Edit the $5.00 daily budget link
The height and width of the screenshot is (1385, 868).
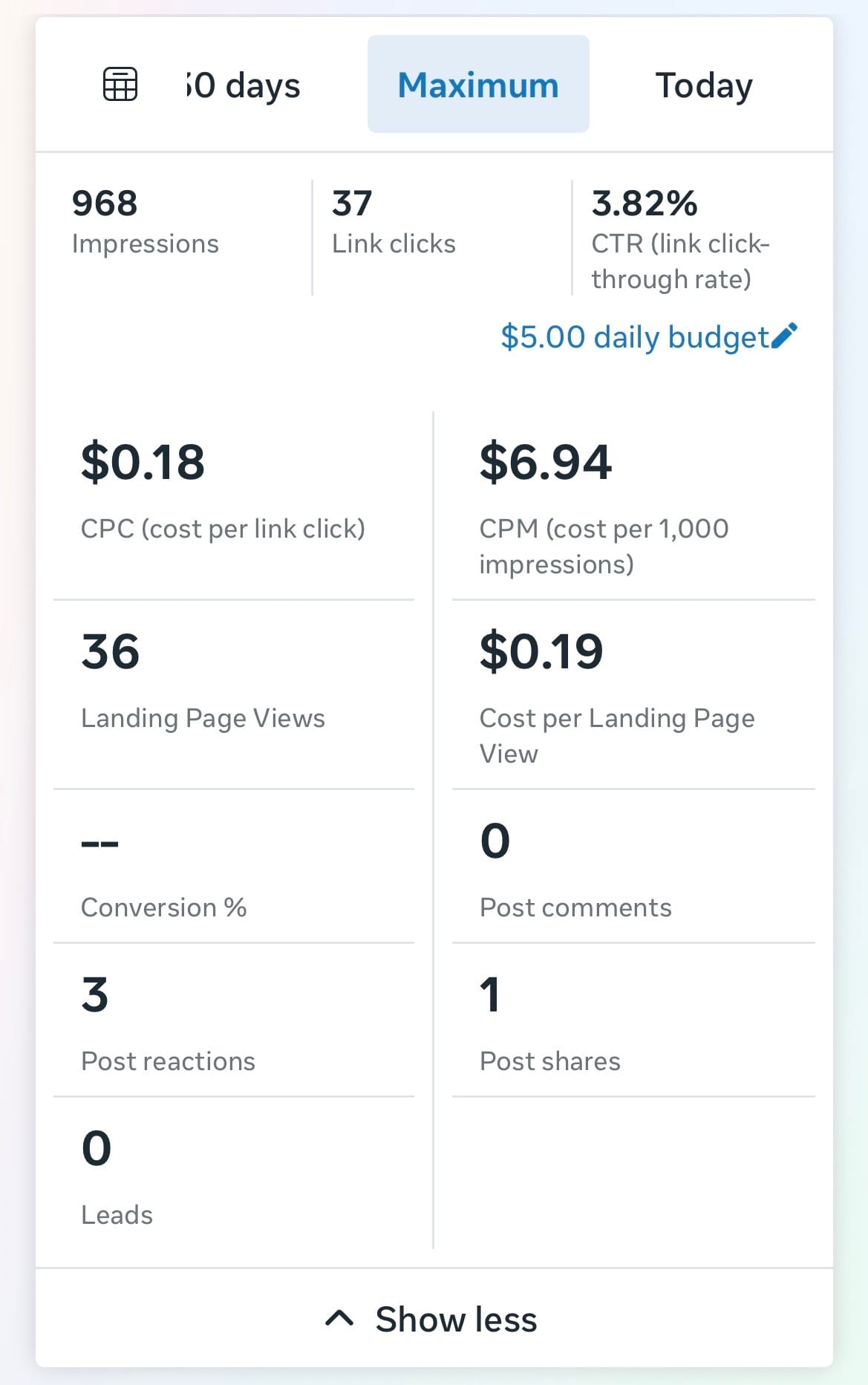coord(635,337)
